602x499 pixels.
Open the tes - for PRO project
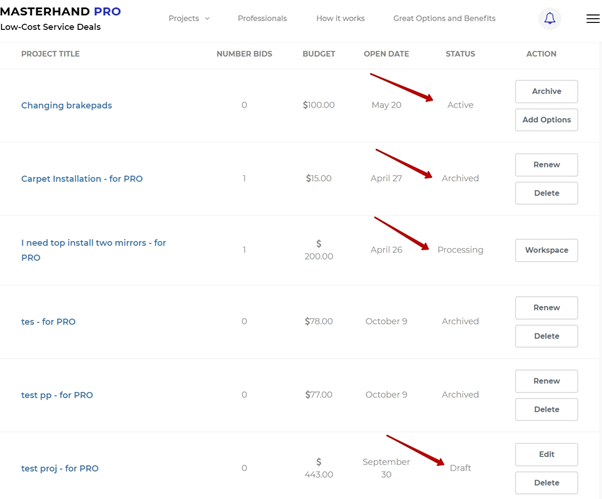pos(48,321)
